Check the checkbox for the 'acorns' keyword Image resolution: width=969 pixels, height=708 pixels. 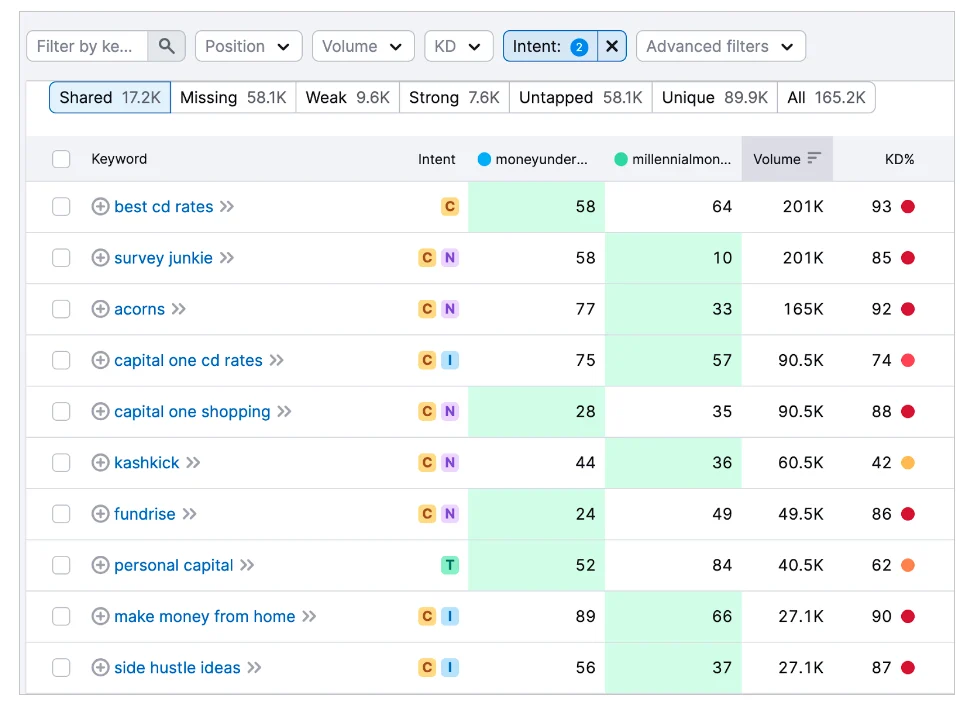[61, 309]
